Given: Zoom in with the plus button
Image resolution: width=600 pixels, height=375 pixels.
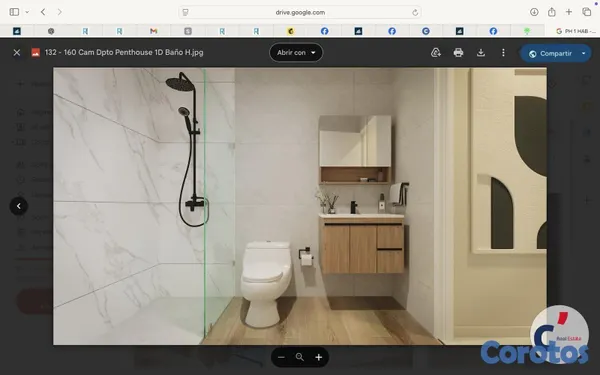Looking at the screenshot, I should point(318,357).
